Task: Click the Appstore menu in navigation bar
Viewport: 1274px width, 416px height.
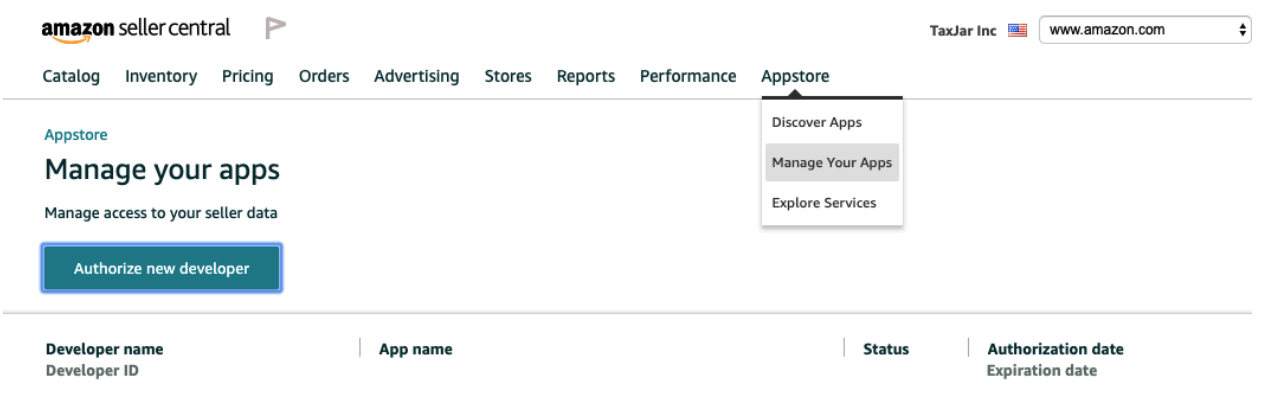Action: pos(795,76)
